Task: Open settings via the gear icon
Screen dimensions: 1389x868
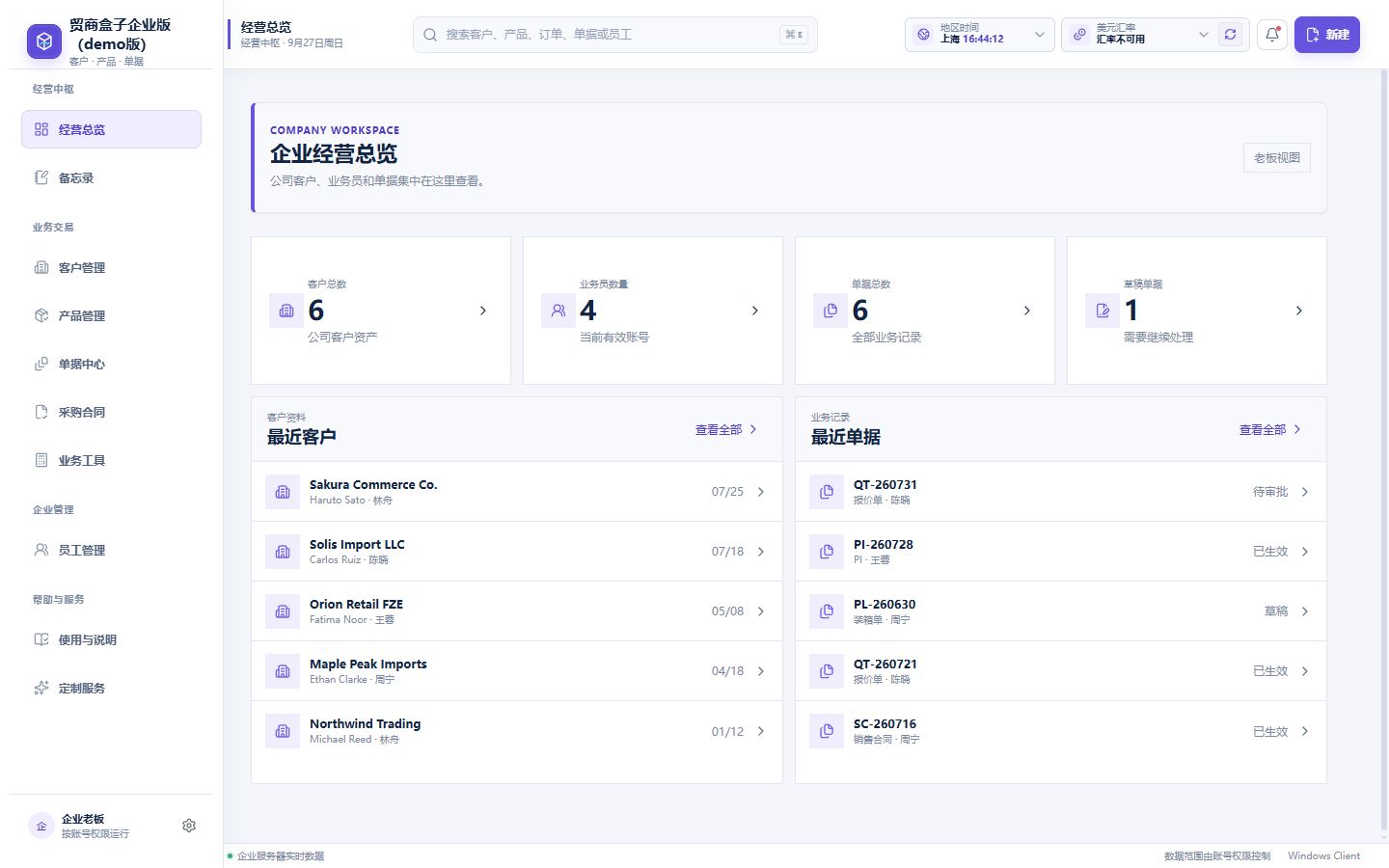Action: tap(189, 826)
